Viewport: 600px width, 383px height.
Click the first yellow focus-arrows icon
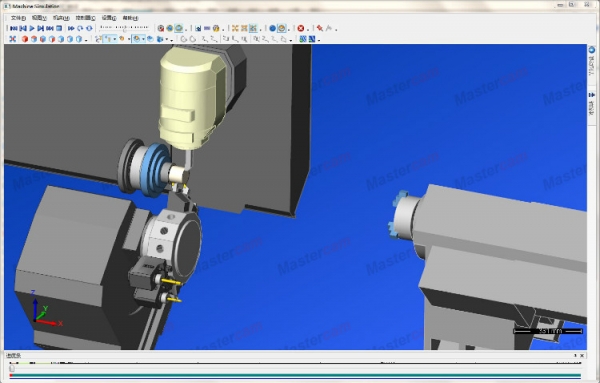pyautogui.click(x=235, y=28)
